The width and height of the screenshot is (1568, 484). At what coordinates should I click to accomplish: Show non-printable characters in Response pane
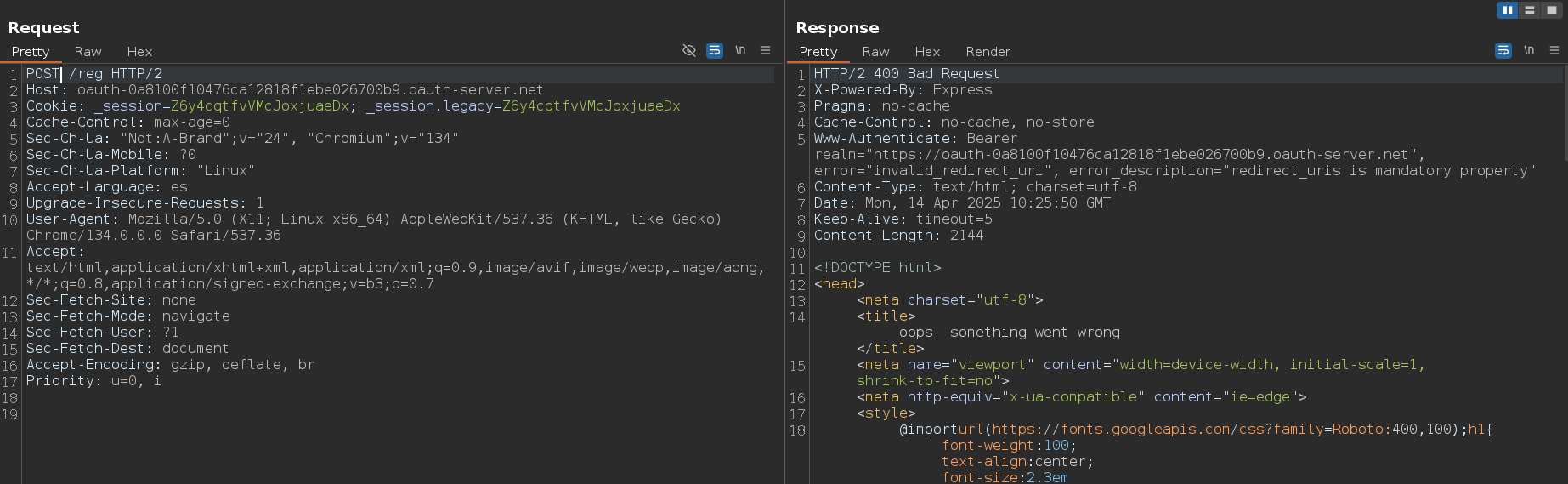click(1529, 51)
